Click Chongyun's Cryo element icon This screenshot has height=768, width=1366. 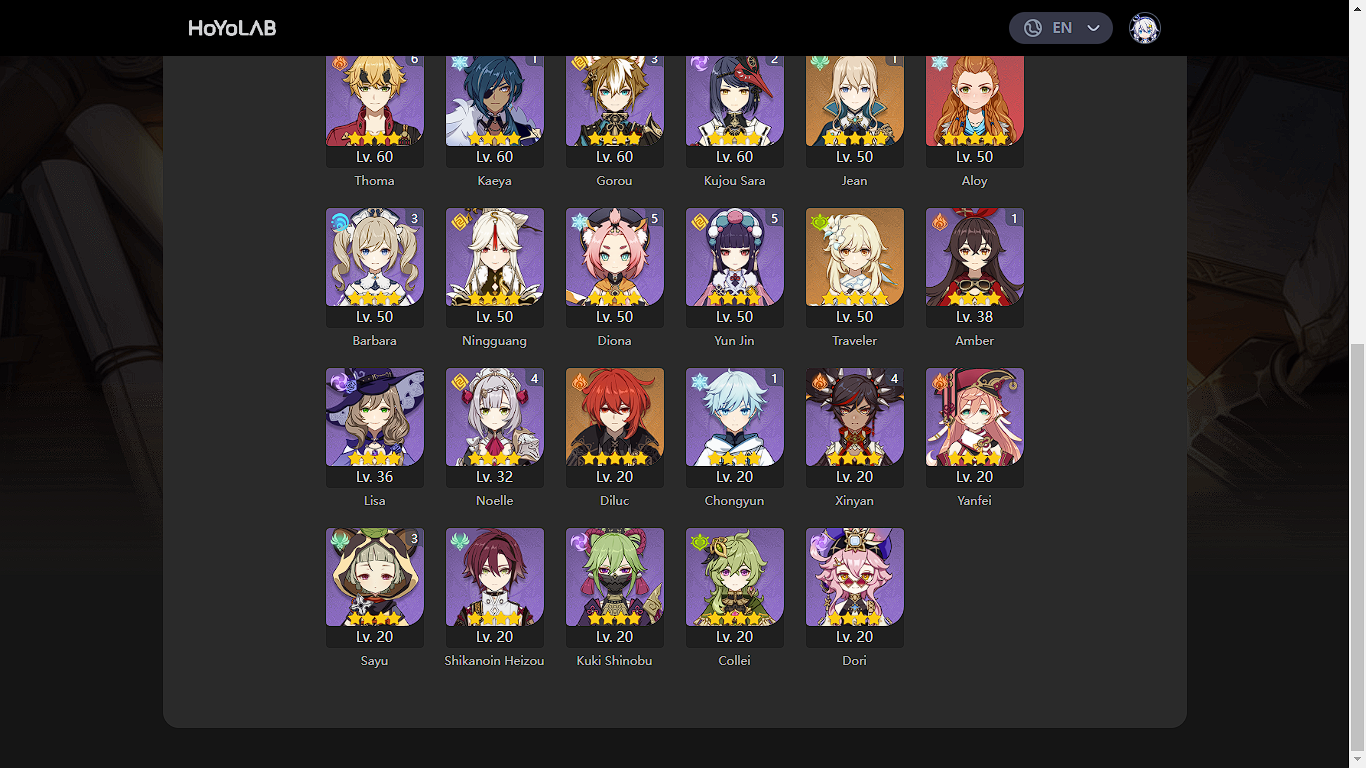(x=701, y=382)
